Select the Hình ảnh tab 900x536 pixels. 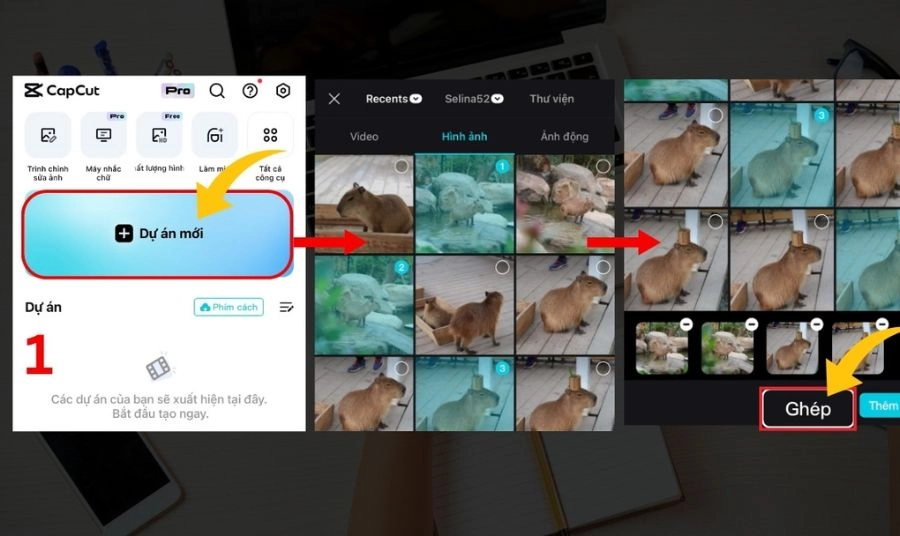464,137
